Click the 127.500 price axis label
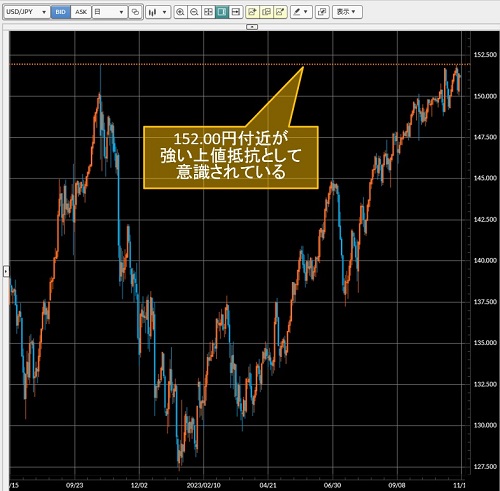500x491 pixels. pyautogui.click(x=485, y=466)
